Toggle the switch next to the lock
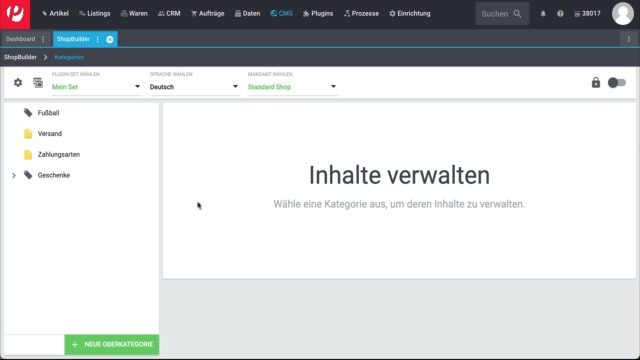The image size is (640, 360). point(617,82)
